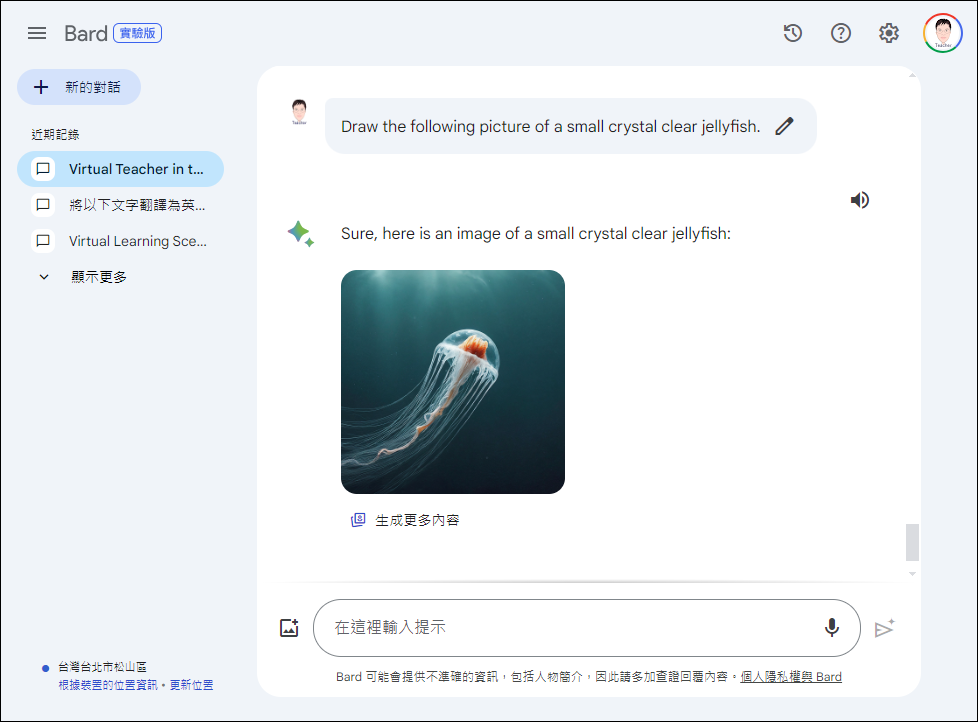Click the 台灣台北市松山區 location text
Screen dimensions: 978x722
click(x=102, y=667)
